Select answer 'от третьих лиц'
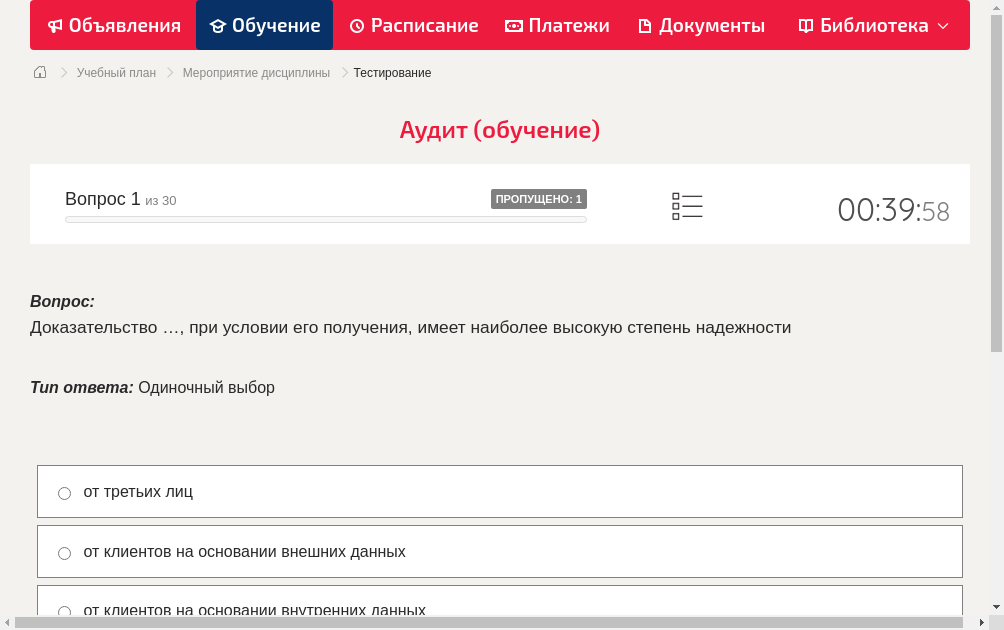 tap(64, 493)
